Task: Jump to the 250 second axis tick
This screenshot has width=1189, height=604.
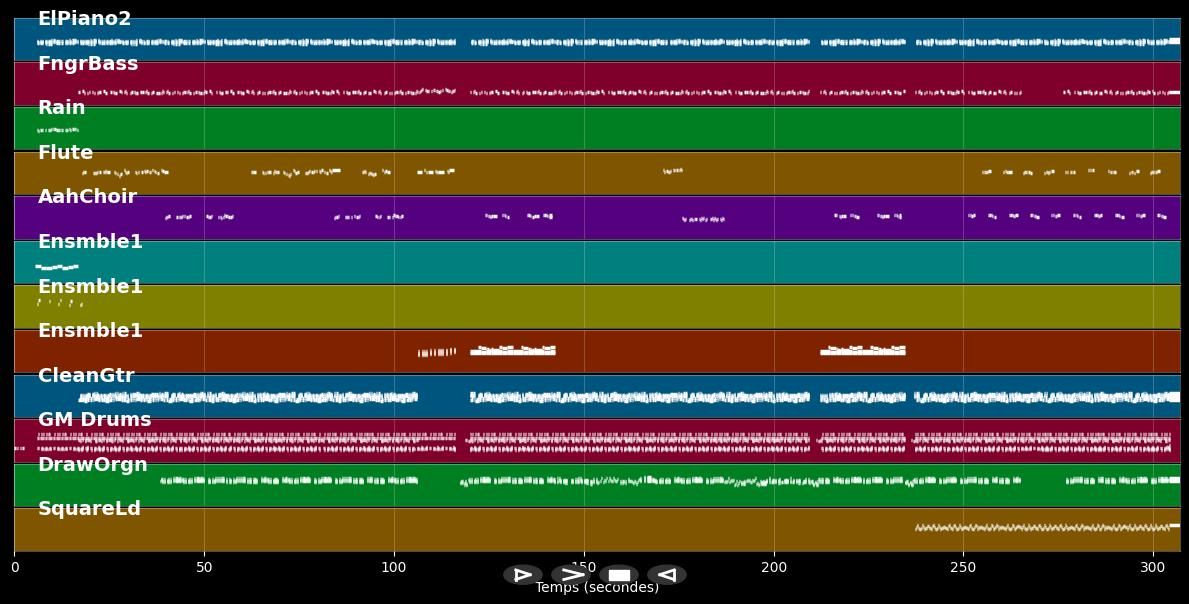Action: pyautogui.click(x=963, y=567)
